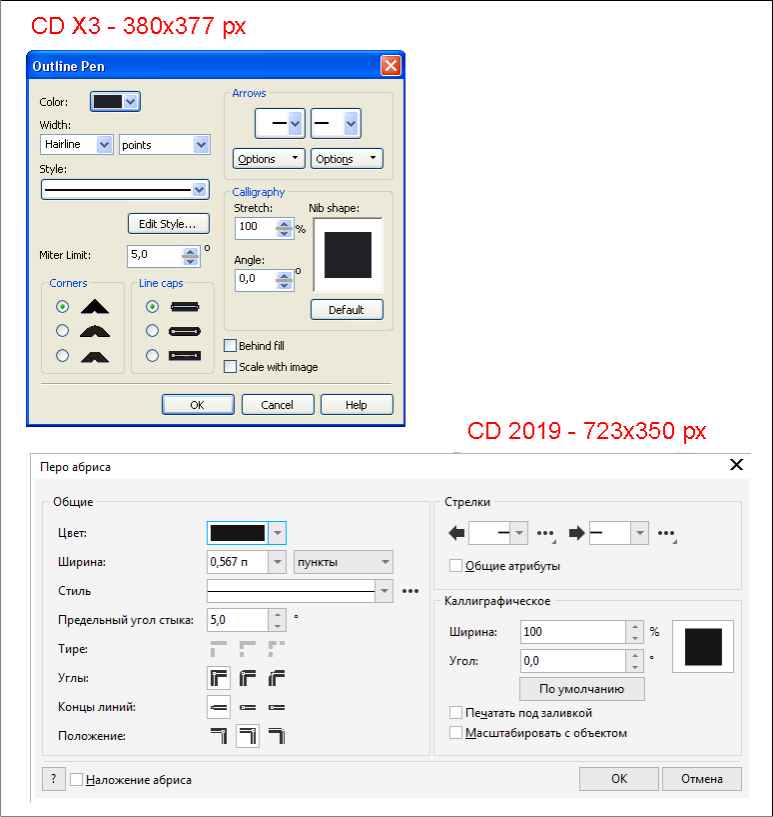This screenshot has height=817, width=773.
Task: Click the По умолчанию button
Action: tap(582, 689)
